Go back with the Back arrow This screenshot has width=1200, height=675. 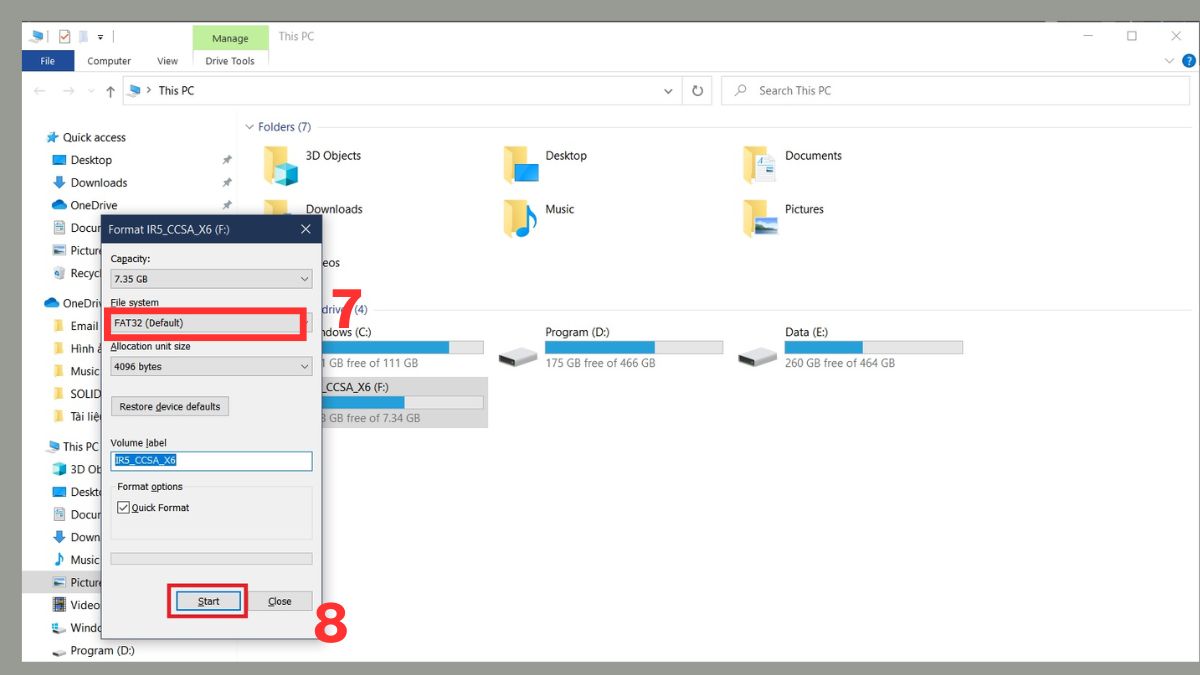click(x=40, y=90)
